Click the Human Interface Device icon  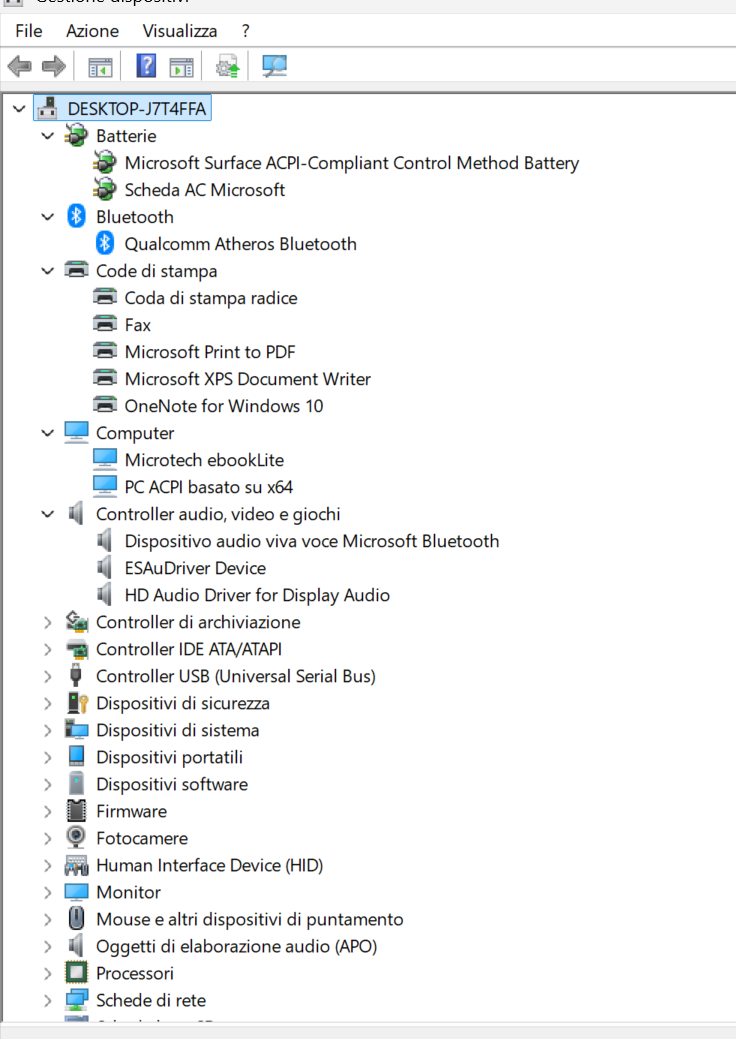[x=76, y=865]
